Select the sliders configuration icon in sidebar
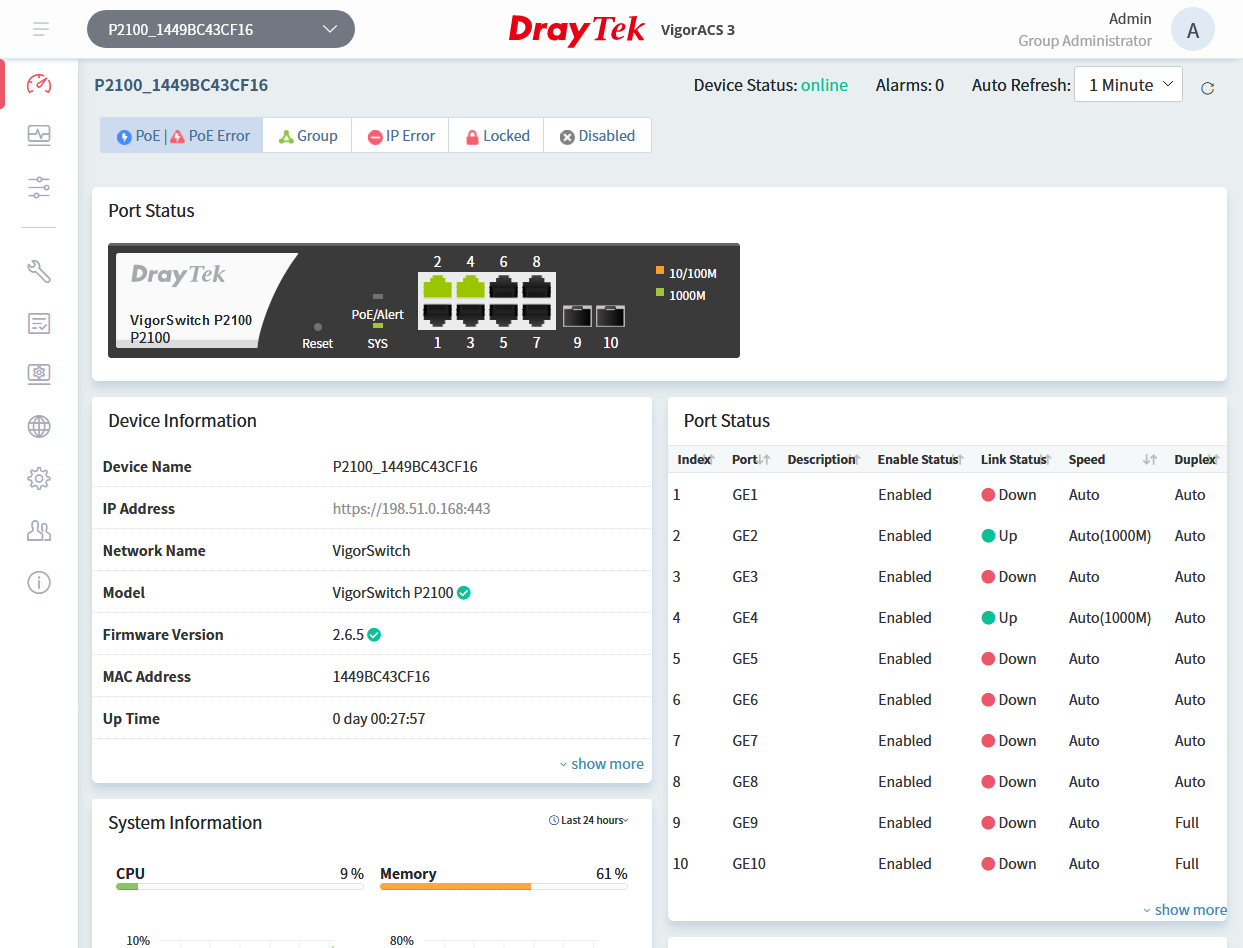This screenshot has width=1243, height=948. pyautogui.click(x=39, y=187)
